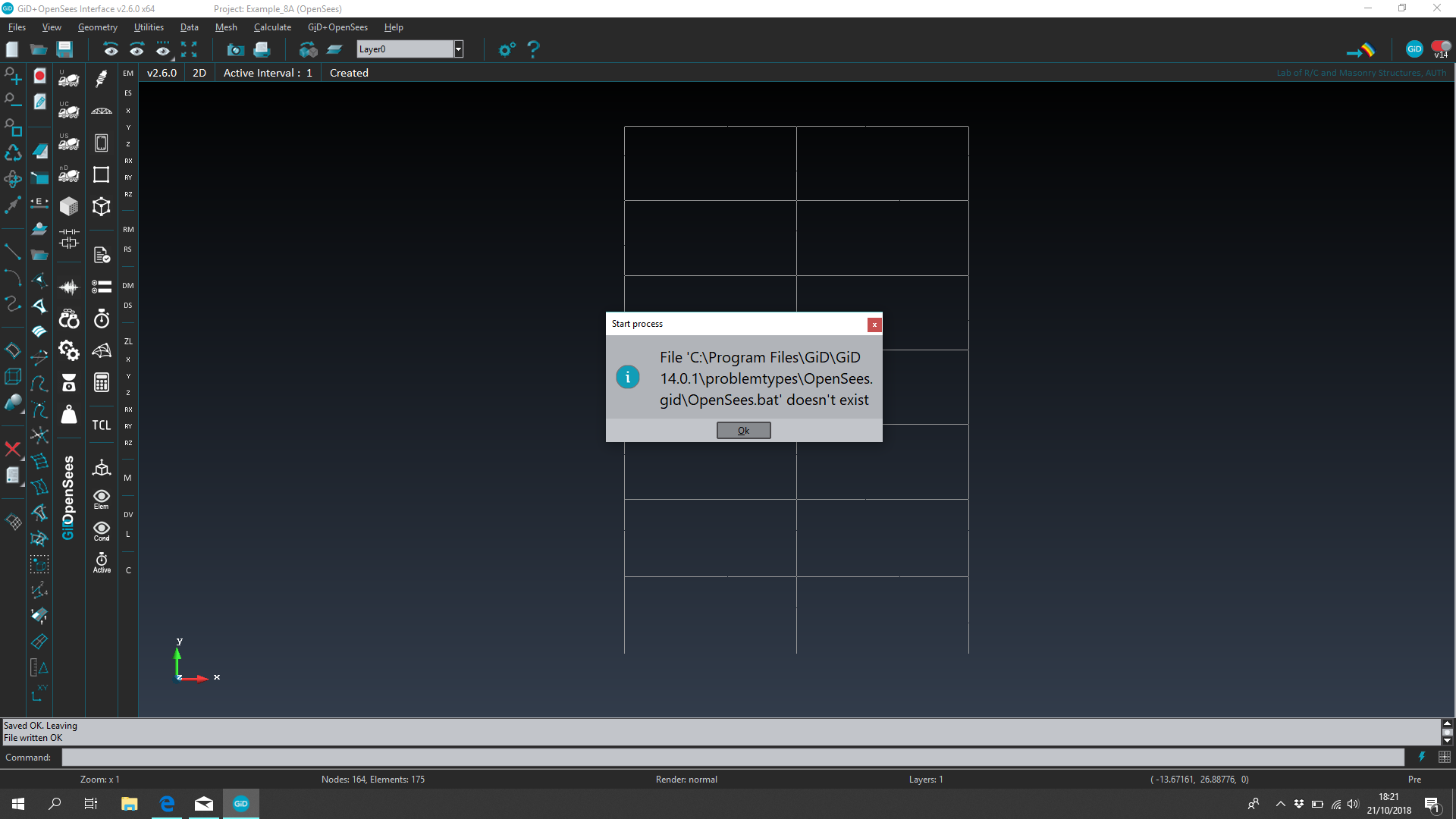Open GiD from the Windows taskbar
The image size is (1456, 819).
[240, 803]
